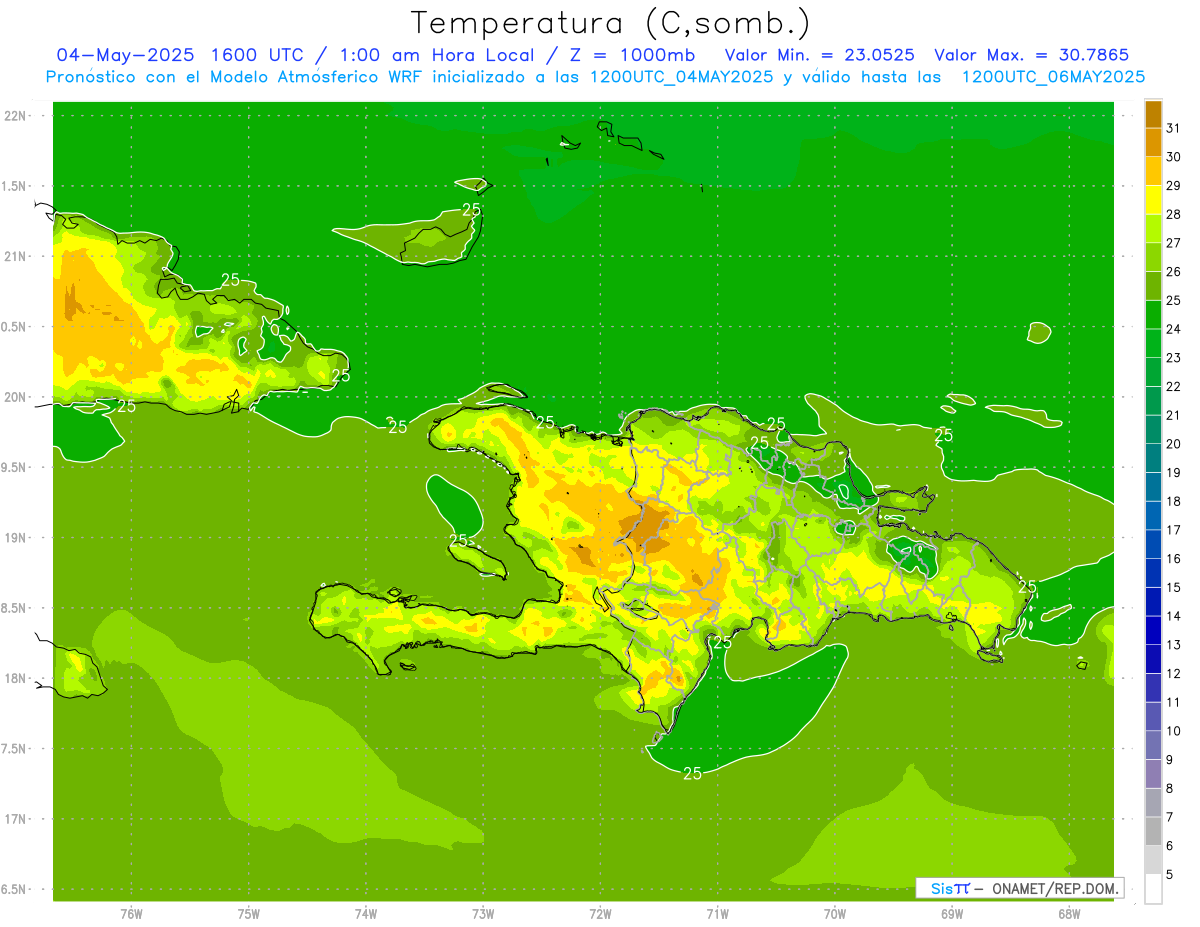Click the orange legend swatch between 30 and 31
Viewport: 1200px width, 927px height.
point(1153,142)
